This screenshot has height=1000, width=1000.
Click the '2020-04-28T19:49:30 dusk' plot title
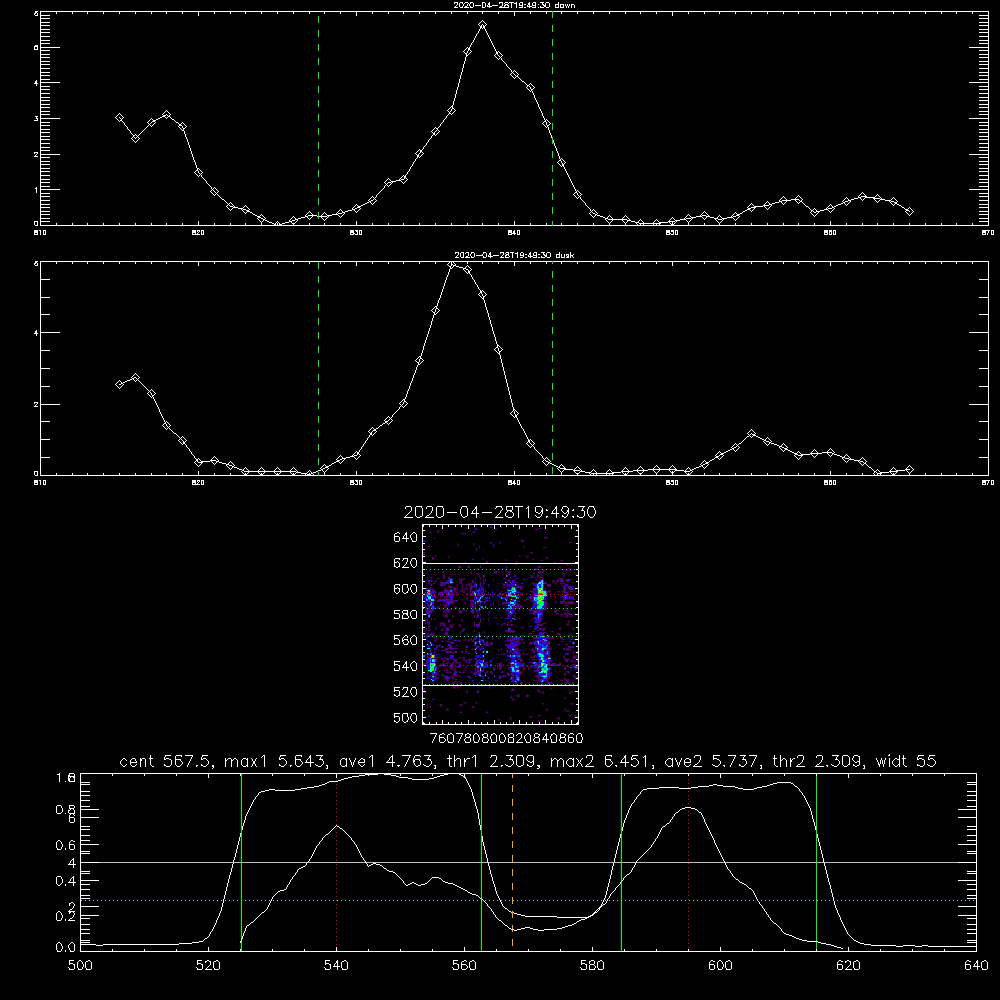click(x=514, y=255)
